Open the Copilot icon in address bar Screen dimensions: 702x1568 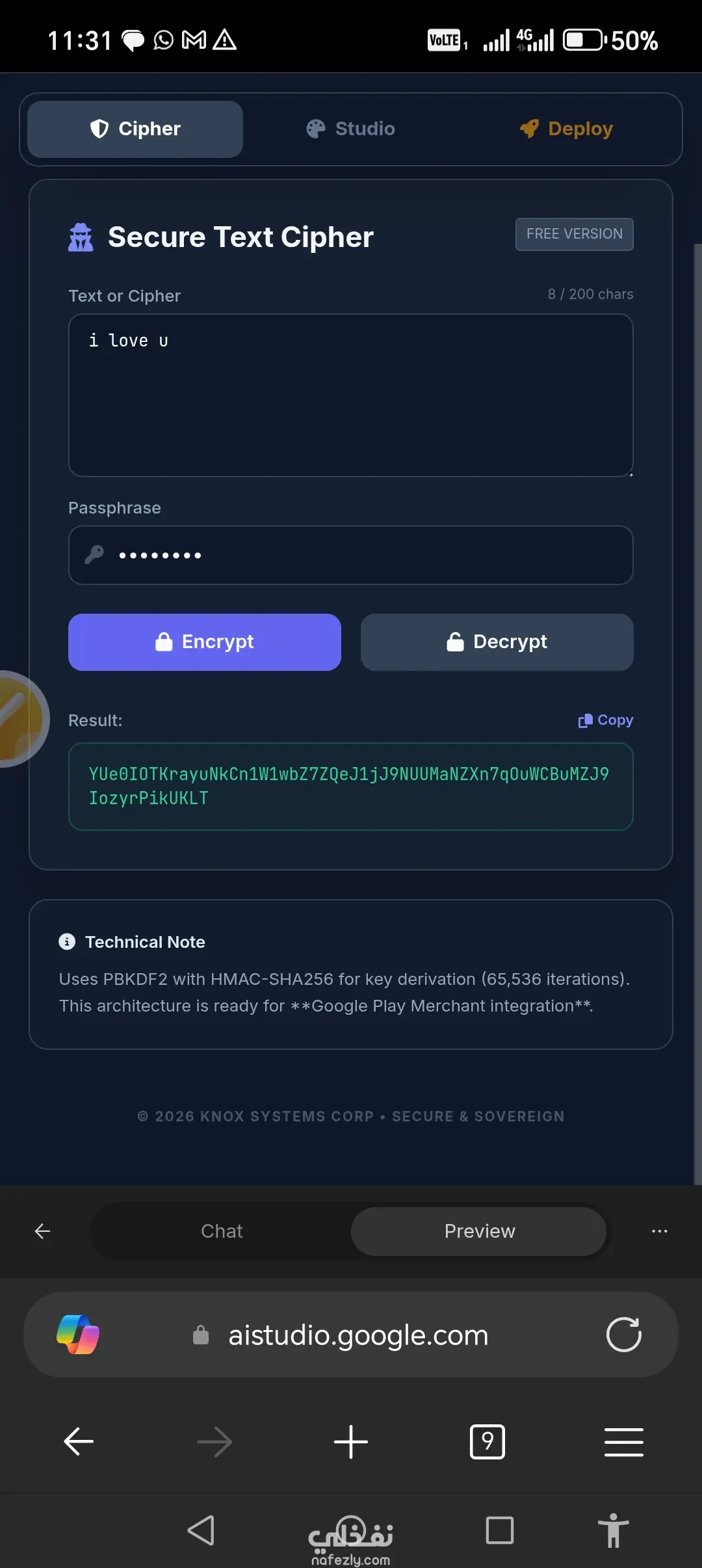click(78, 1335)
